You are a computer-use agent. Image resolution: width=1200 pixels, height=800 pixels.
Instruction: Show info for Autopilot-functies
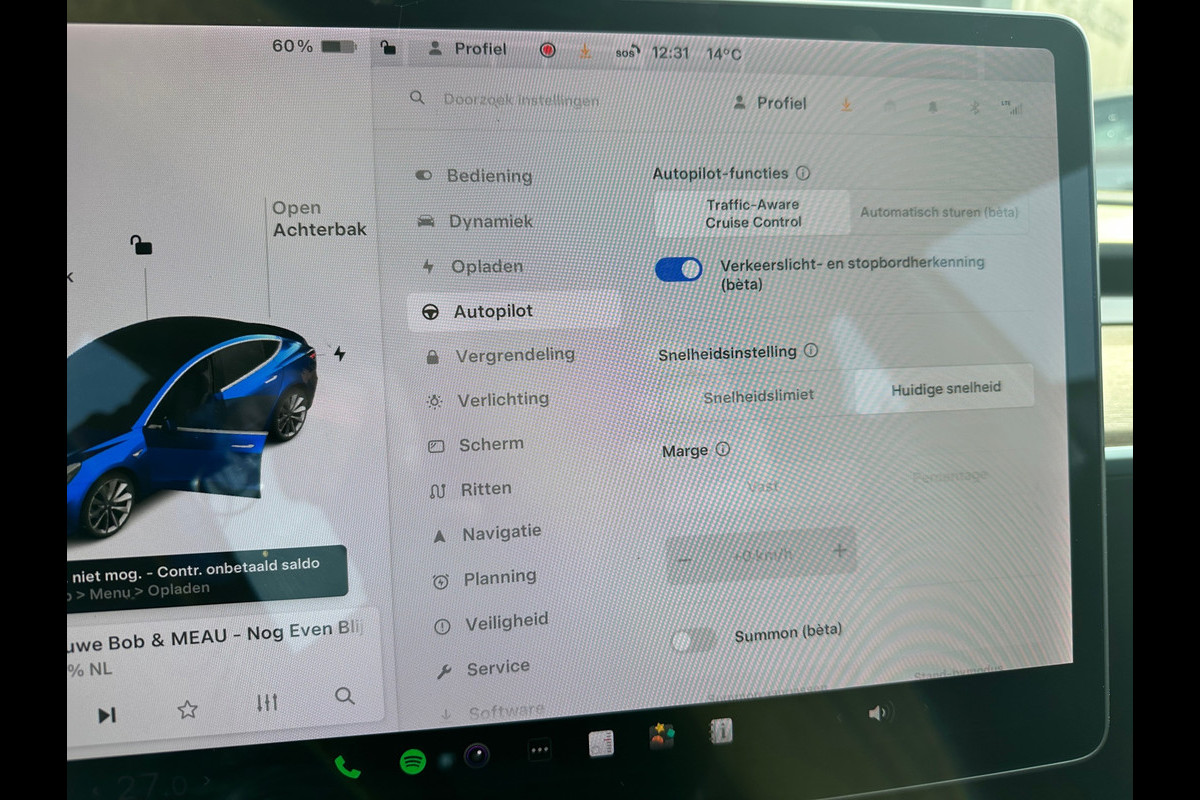click(x=803, y=173)
